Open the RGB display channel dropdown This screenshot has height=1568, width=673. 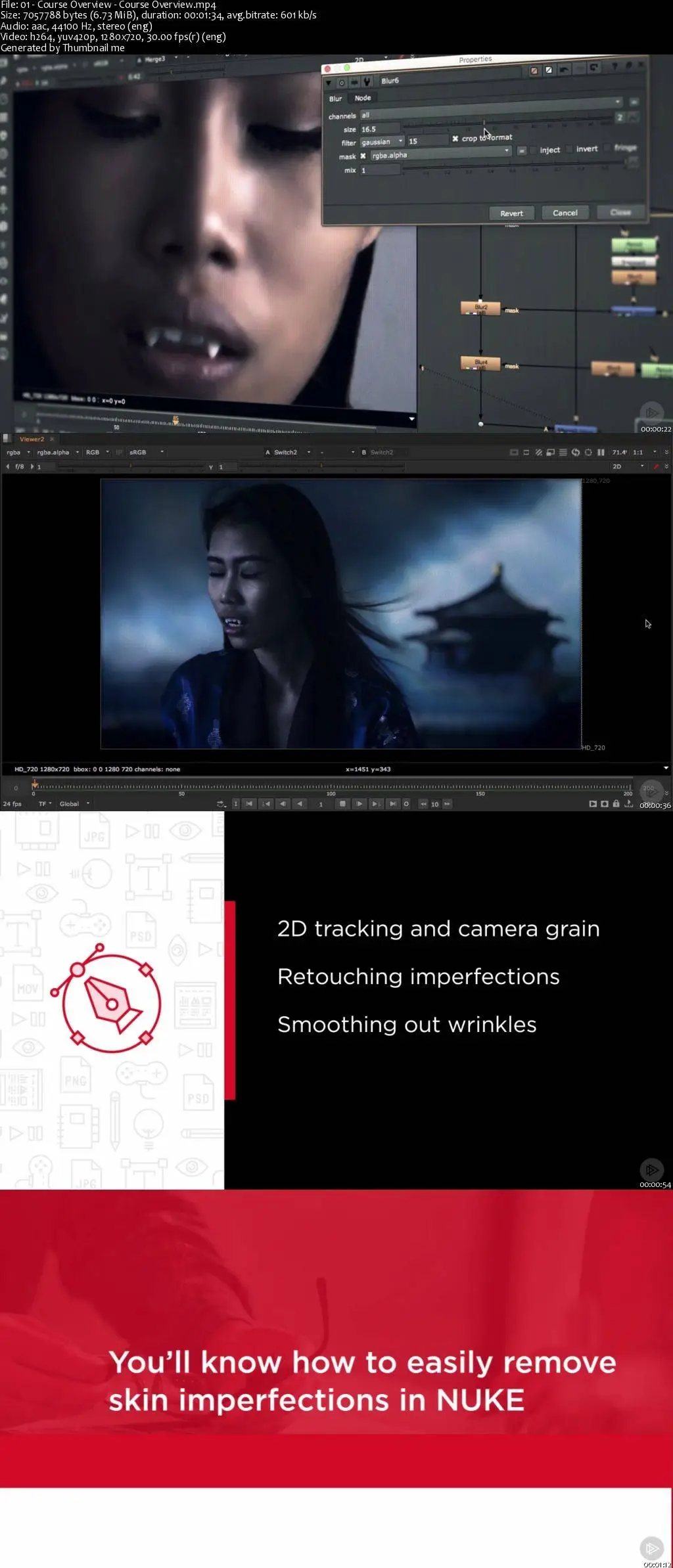pyautogui.click(x=97, y=452)
